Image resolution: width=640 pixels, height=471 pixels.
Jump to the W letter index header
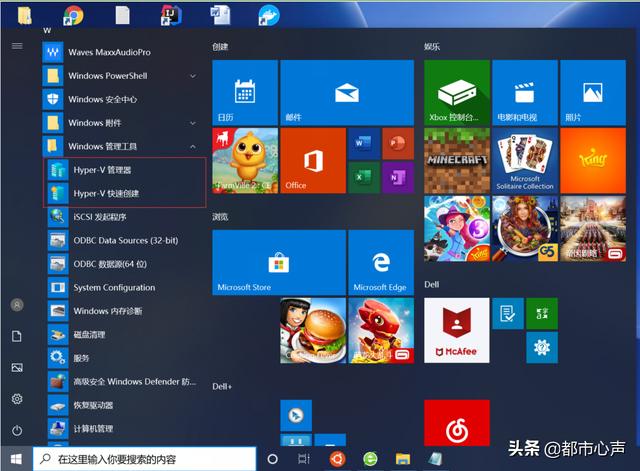(x=47, y=31)
